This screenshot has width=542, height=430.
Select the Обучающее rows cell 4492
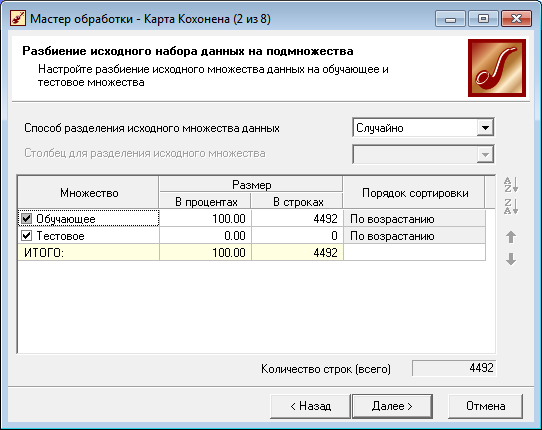coord(297,218)
